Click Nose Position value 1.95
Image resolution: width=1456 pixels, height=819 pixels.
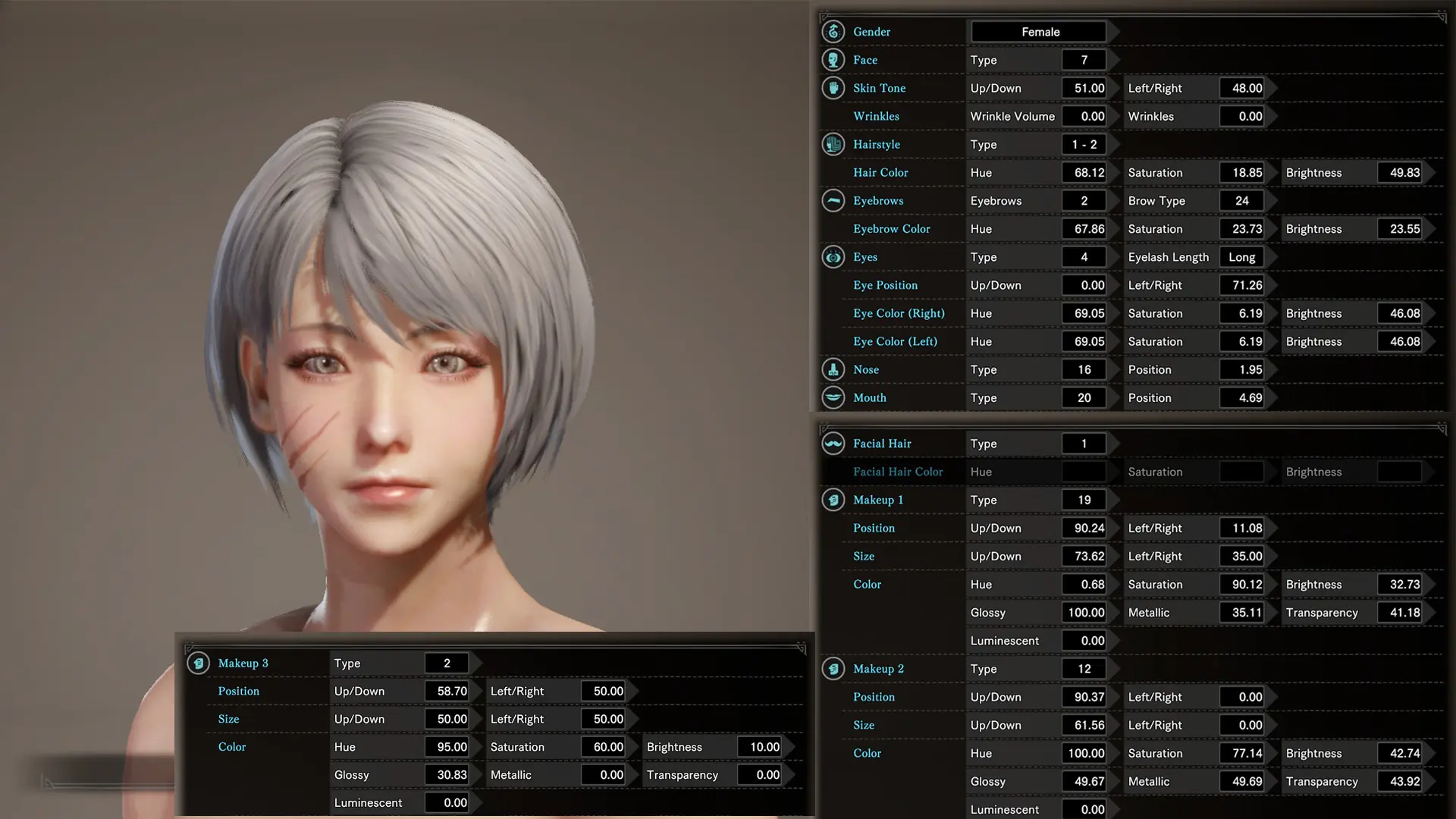point(1241,369)
